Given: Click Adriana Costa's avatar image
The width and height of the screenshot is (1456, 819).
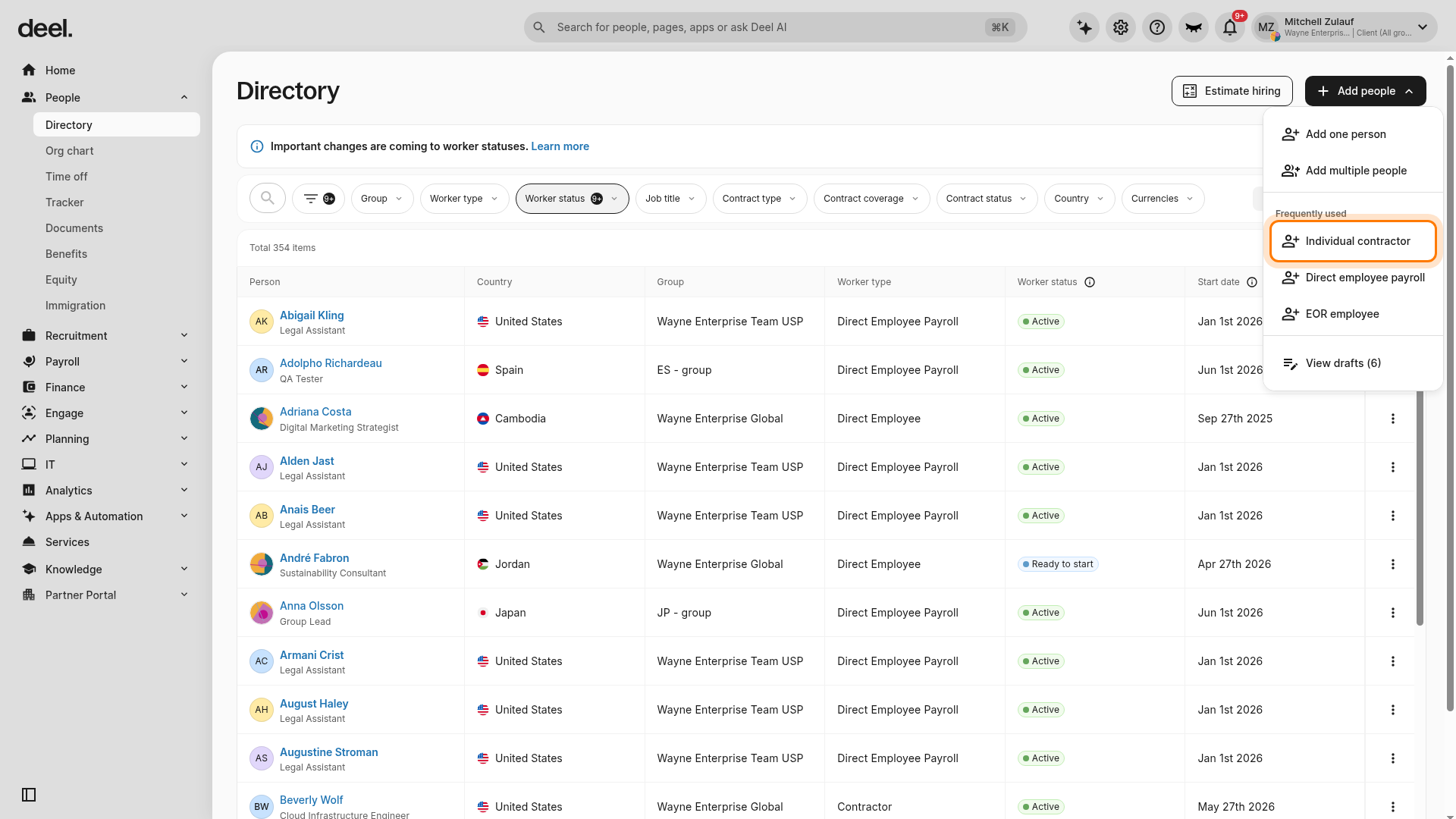Looking at the screenshot, I should pyautogui.click(x=262, y=419).
